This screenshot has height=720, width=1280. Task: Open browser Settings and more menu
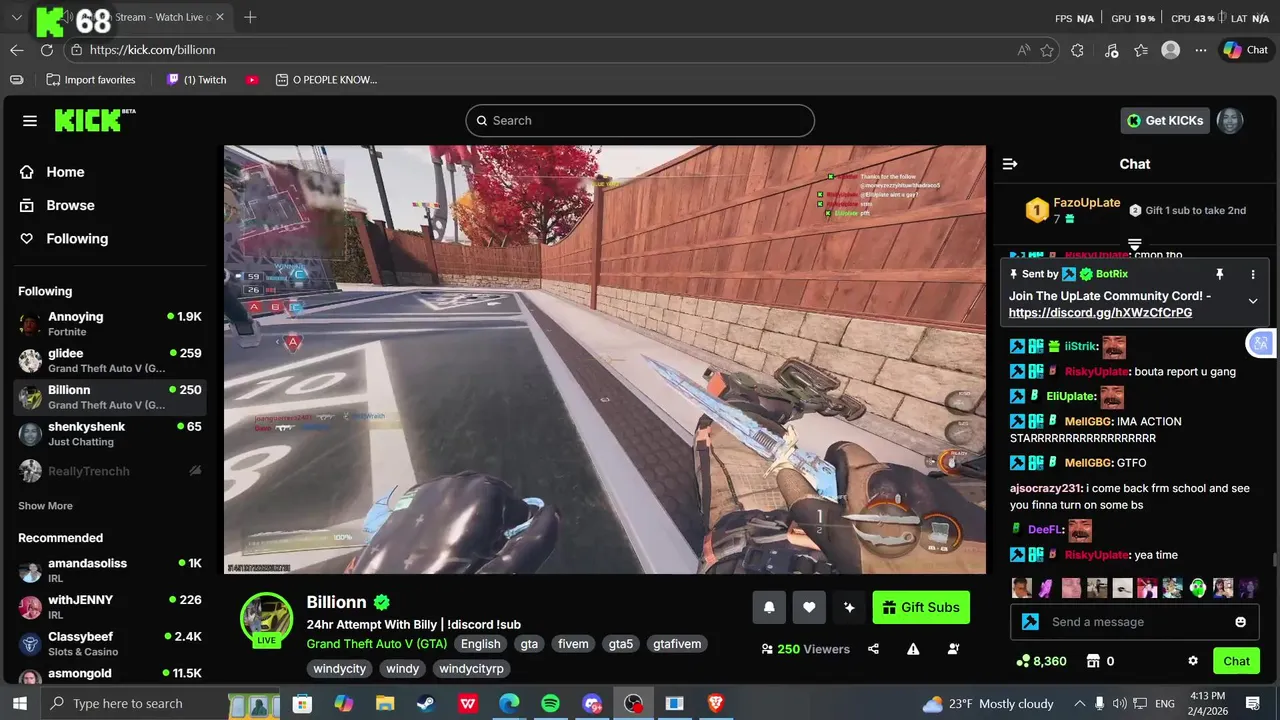1201,50
